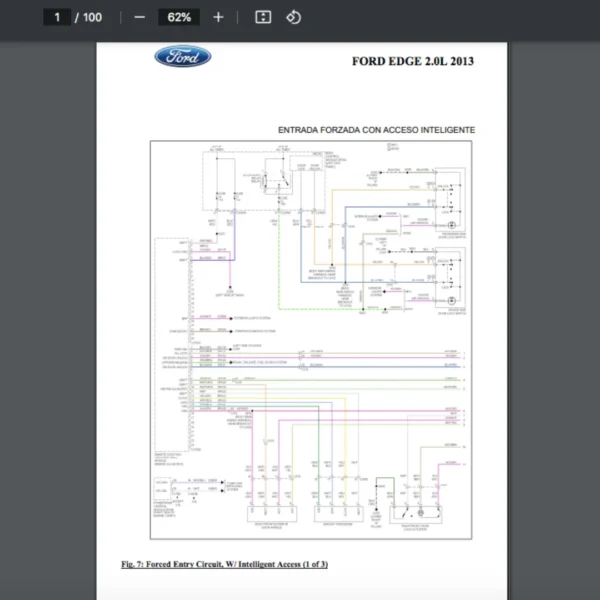Click the 62% zoom level box
The height and width of the screenshot is (600, 600).
pyautogui.click(x=179, y=17)
